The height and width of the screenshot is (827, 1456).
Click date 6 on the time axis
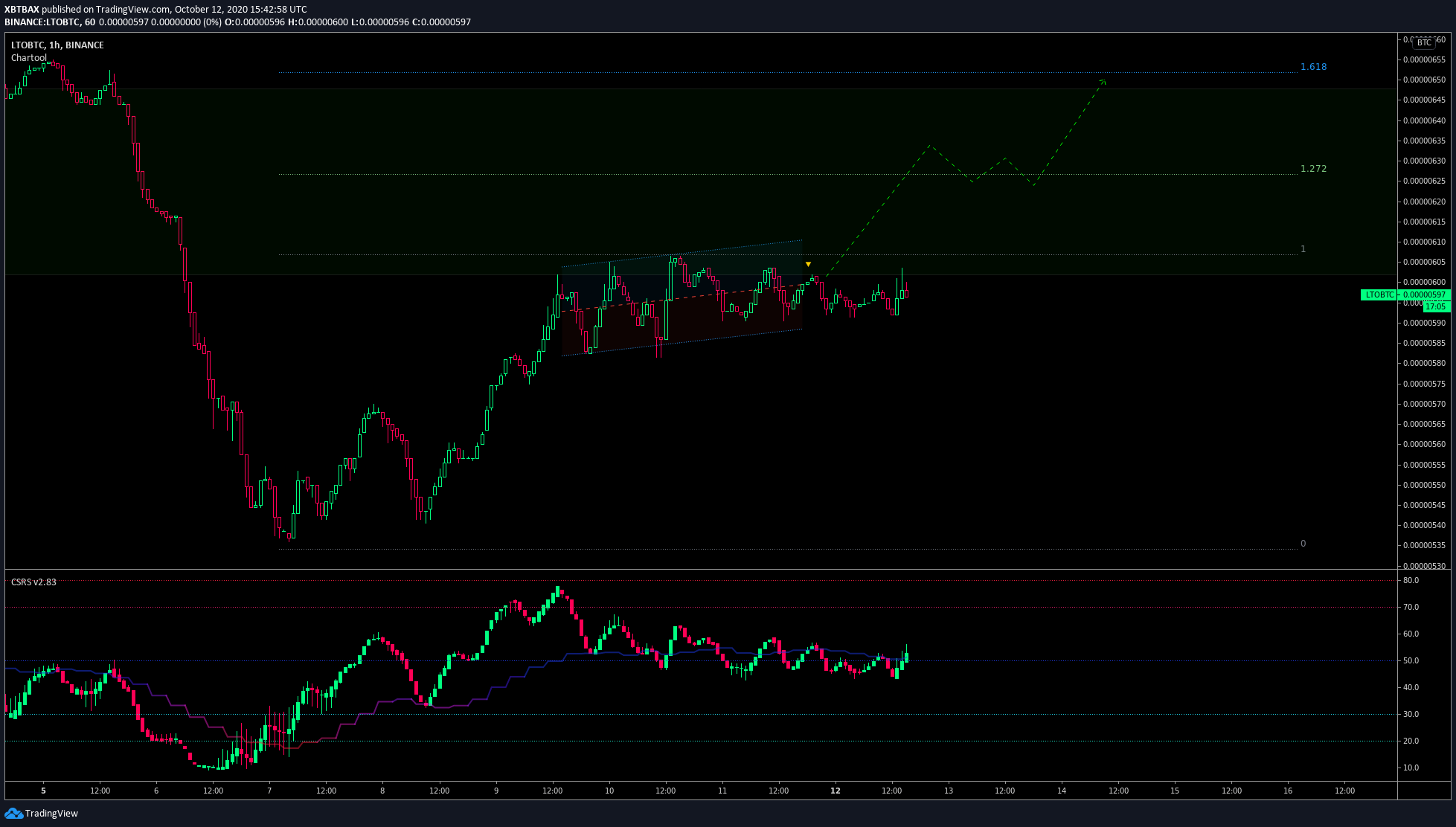[x=156, y=791]
